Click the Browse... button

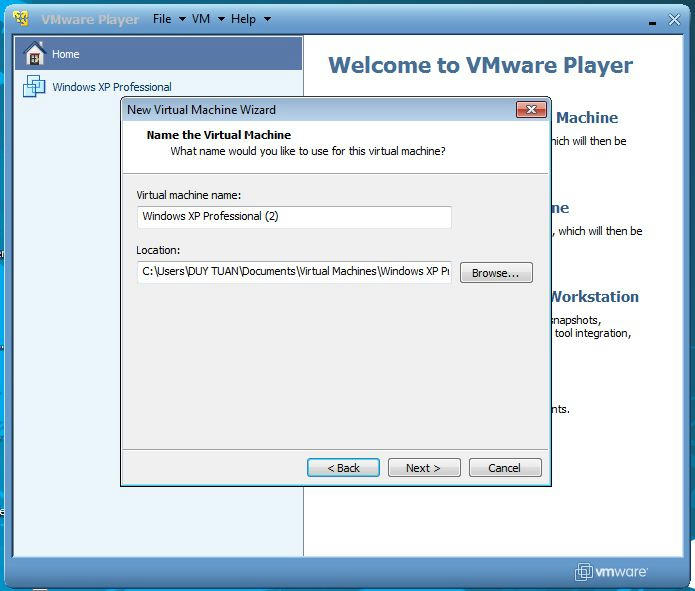coord(496,273)
